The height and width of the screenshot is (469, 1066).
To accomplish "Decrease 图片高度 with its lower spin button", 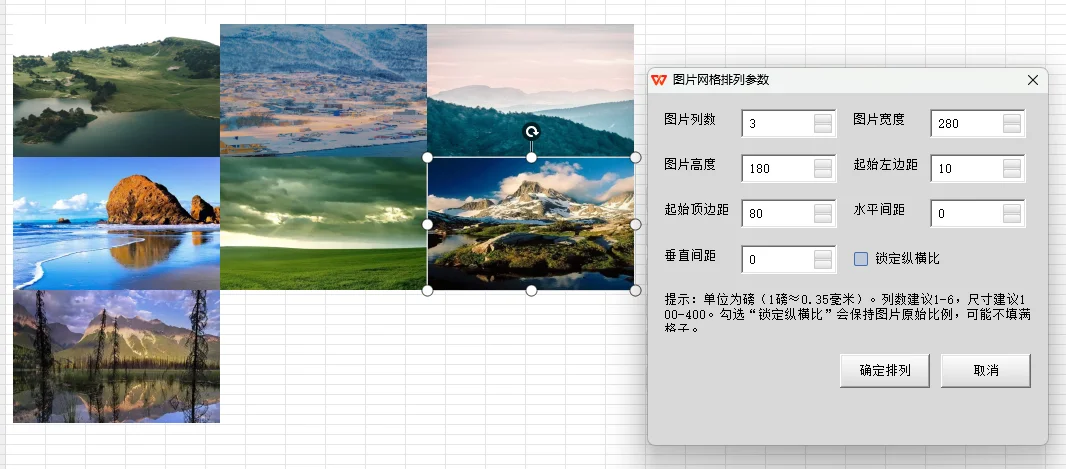I will pyautogui.click(x=823, y=173).
